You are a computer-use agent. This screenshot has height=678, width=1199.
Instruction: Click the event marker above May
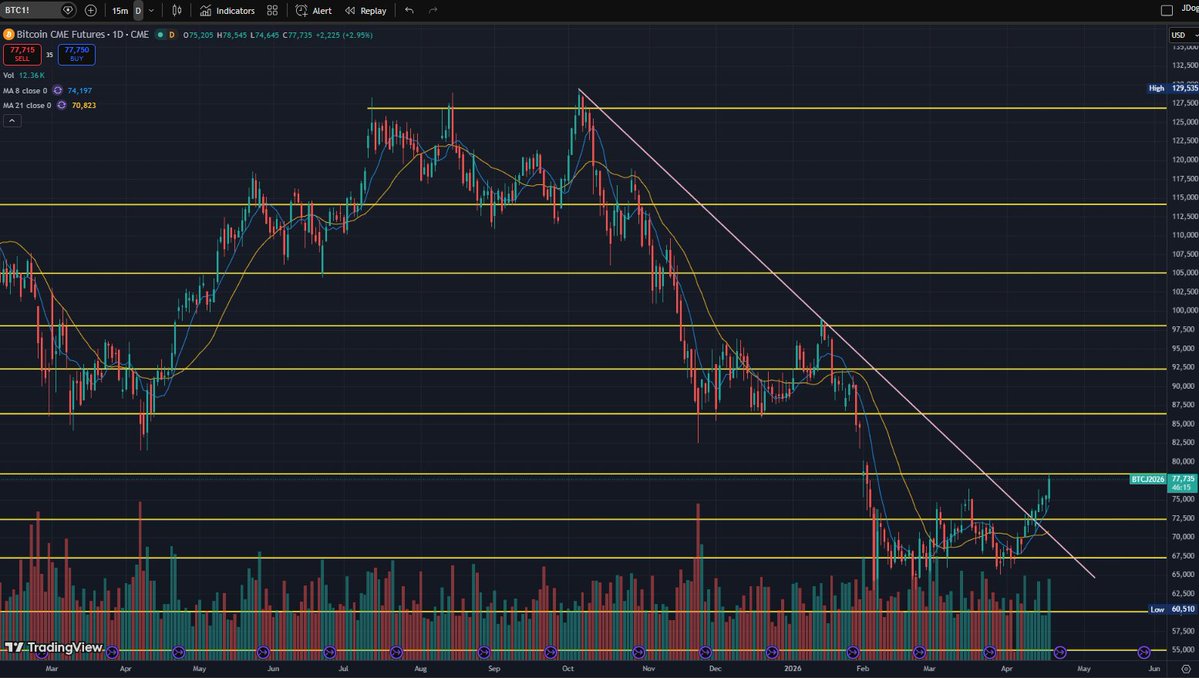point(179,652)
